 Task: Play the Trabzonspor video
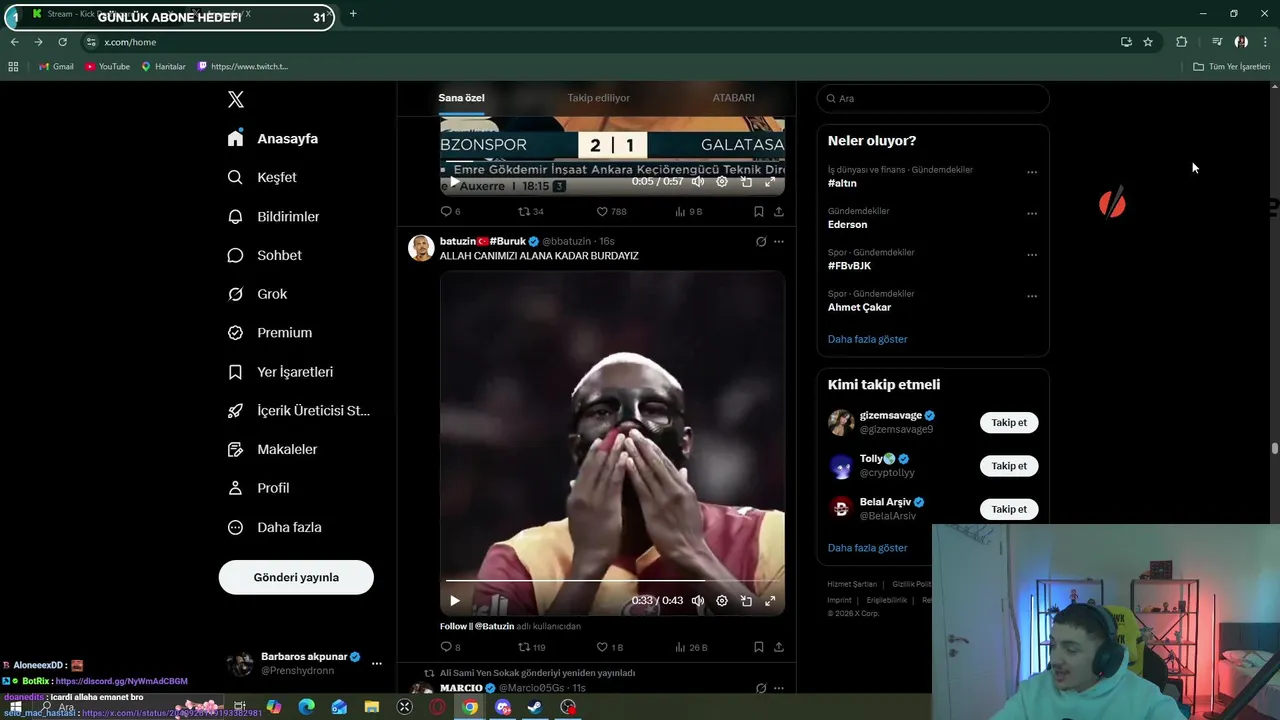point(454,182)
